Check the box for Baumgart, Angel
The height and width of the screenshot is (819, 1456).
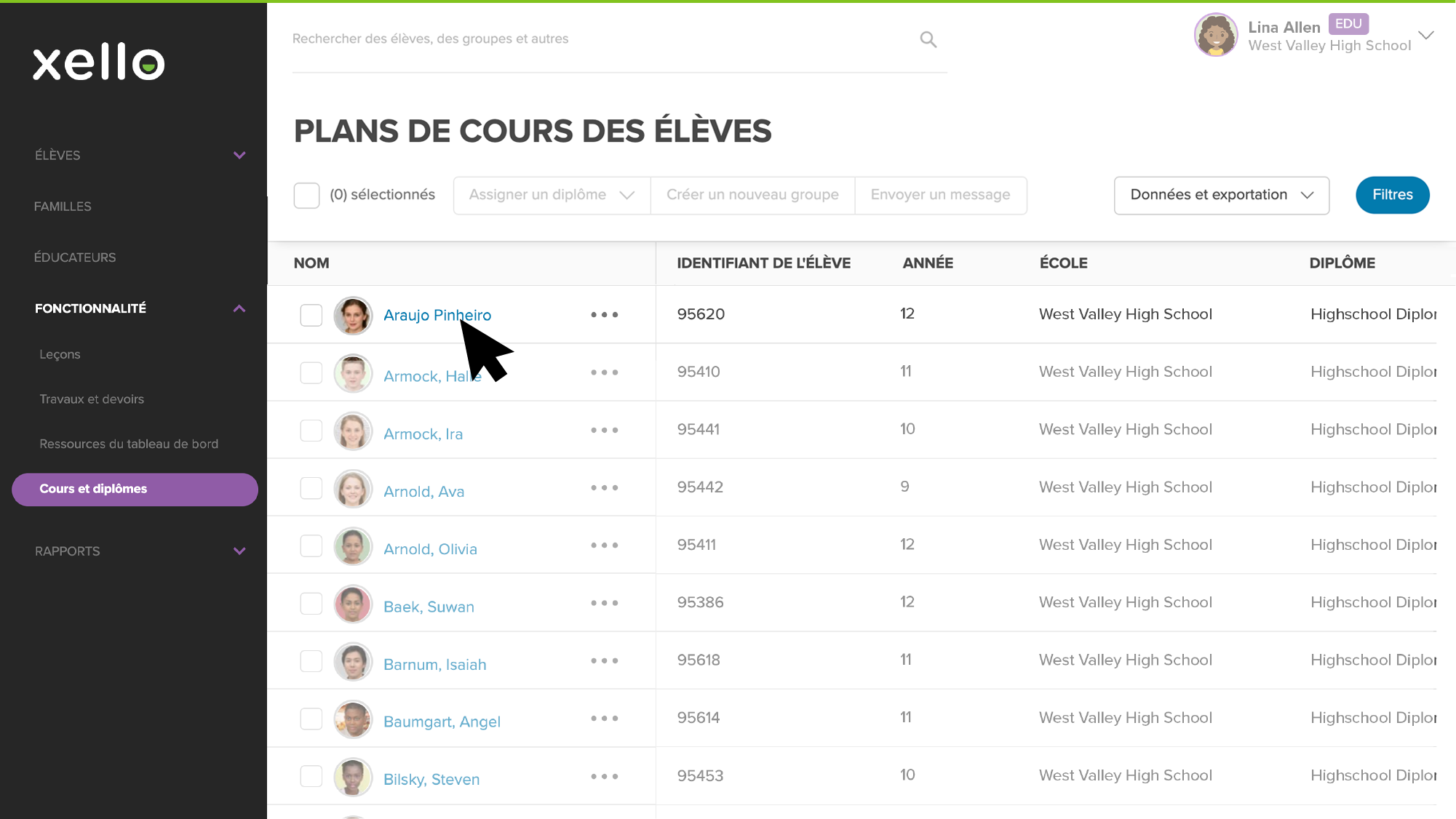point(311,718)
